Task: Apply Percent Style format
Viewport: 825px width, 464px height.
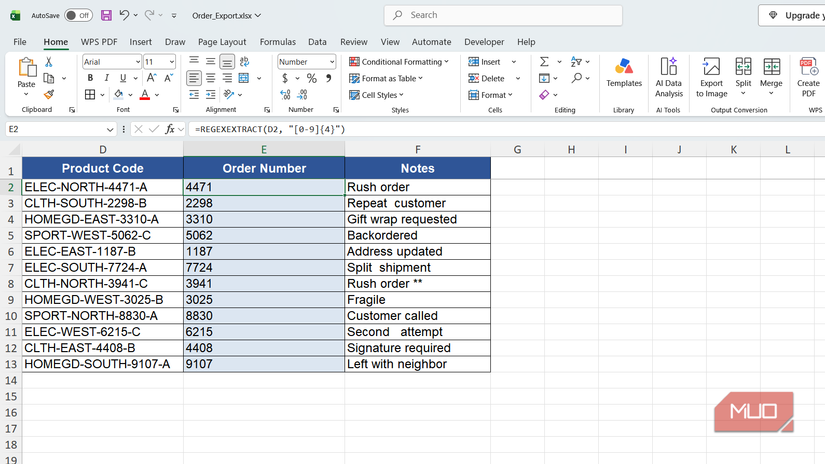Action: 311,78
